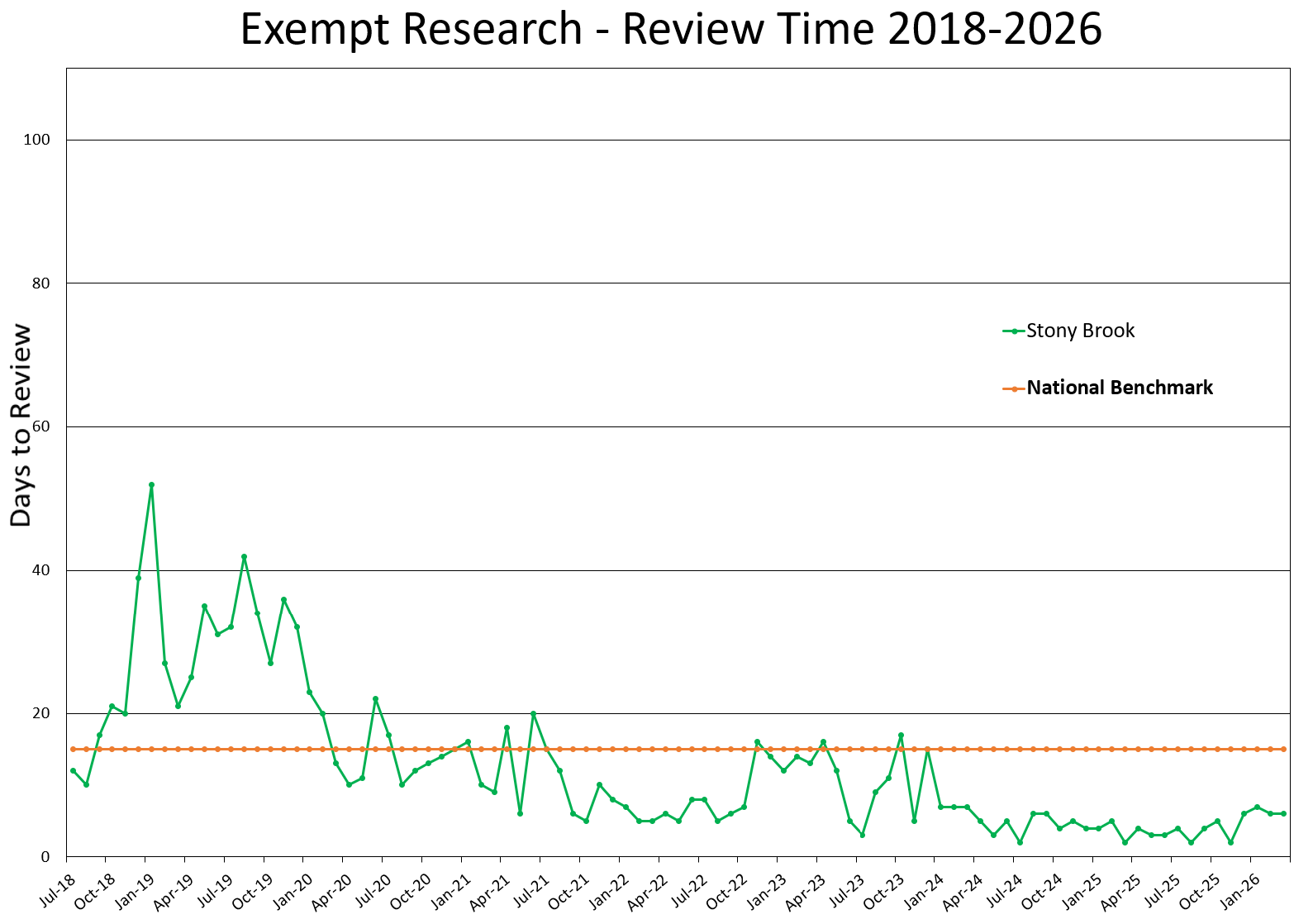Viewport: 1294px width, 924px height.
Task: Select the National Benchmark legend entry
Action: 1120,387
